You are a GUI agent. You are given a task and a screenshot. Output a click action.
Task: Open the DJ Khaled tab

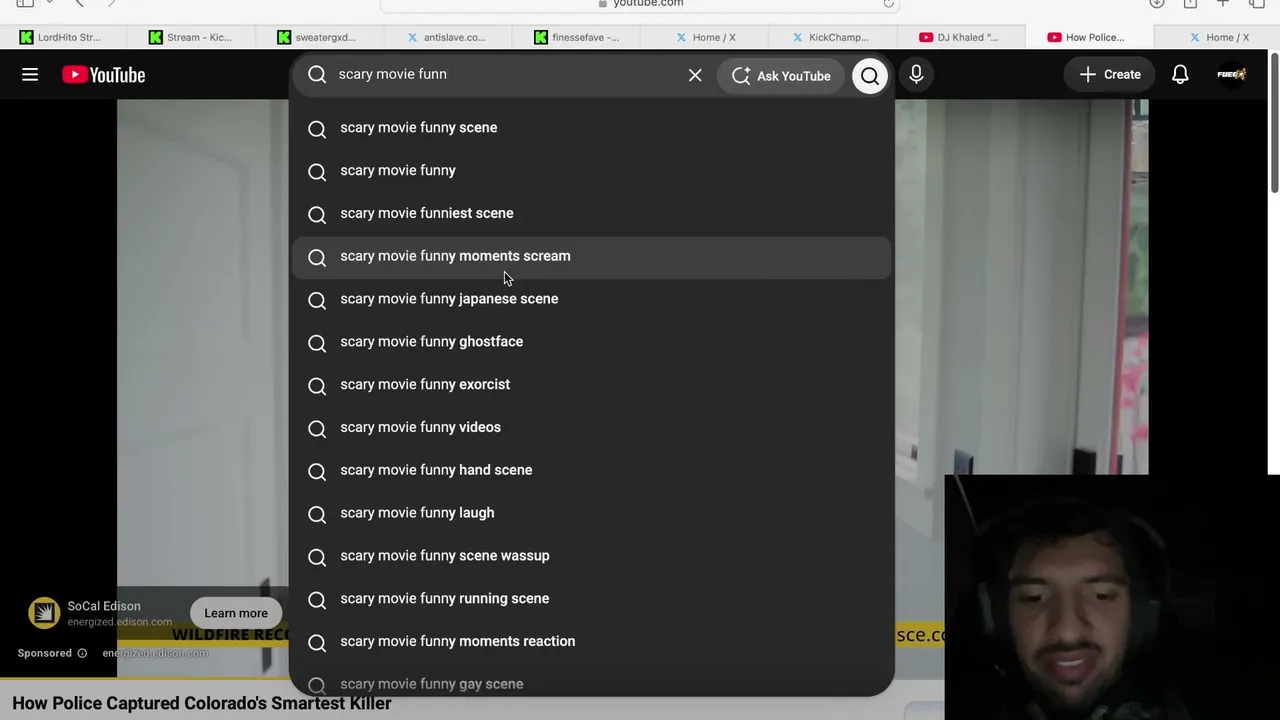click(x=959, y=37)
